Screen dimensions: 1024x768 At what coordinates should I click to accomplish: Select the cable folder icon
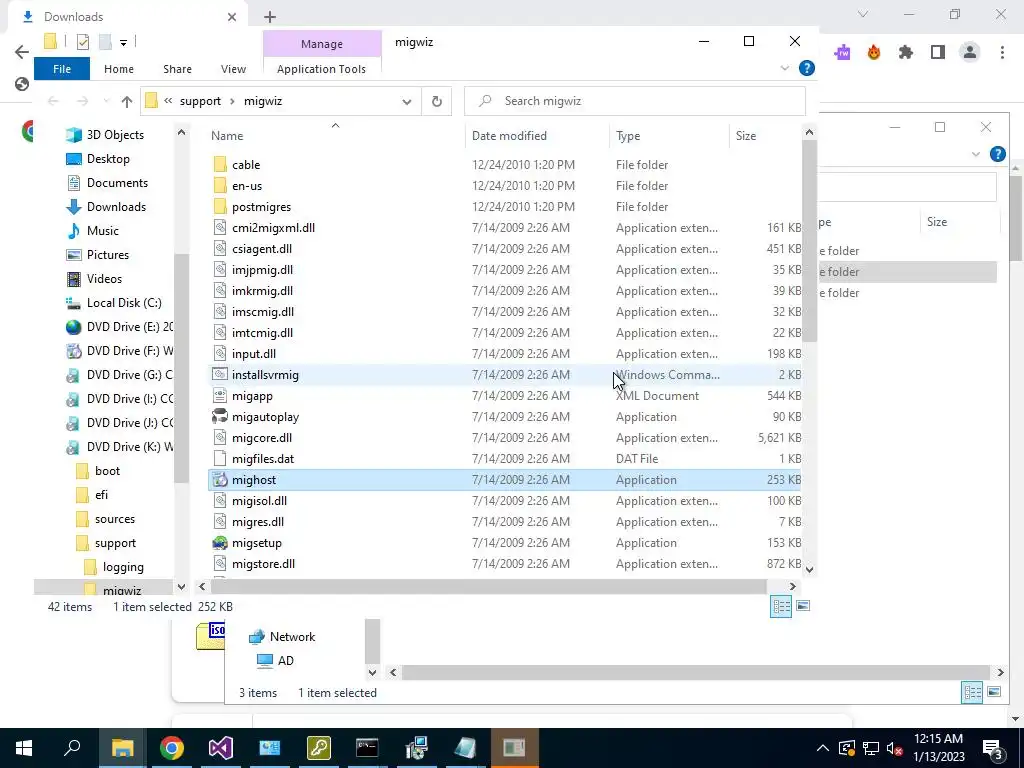tap(220, 165)
